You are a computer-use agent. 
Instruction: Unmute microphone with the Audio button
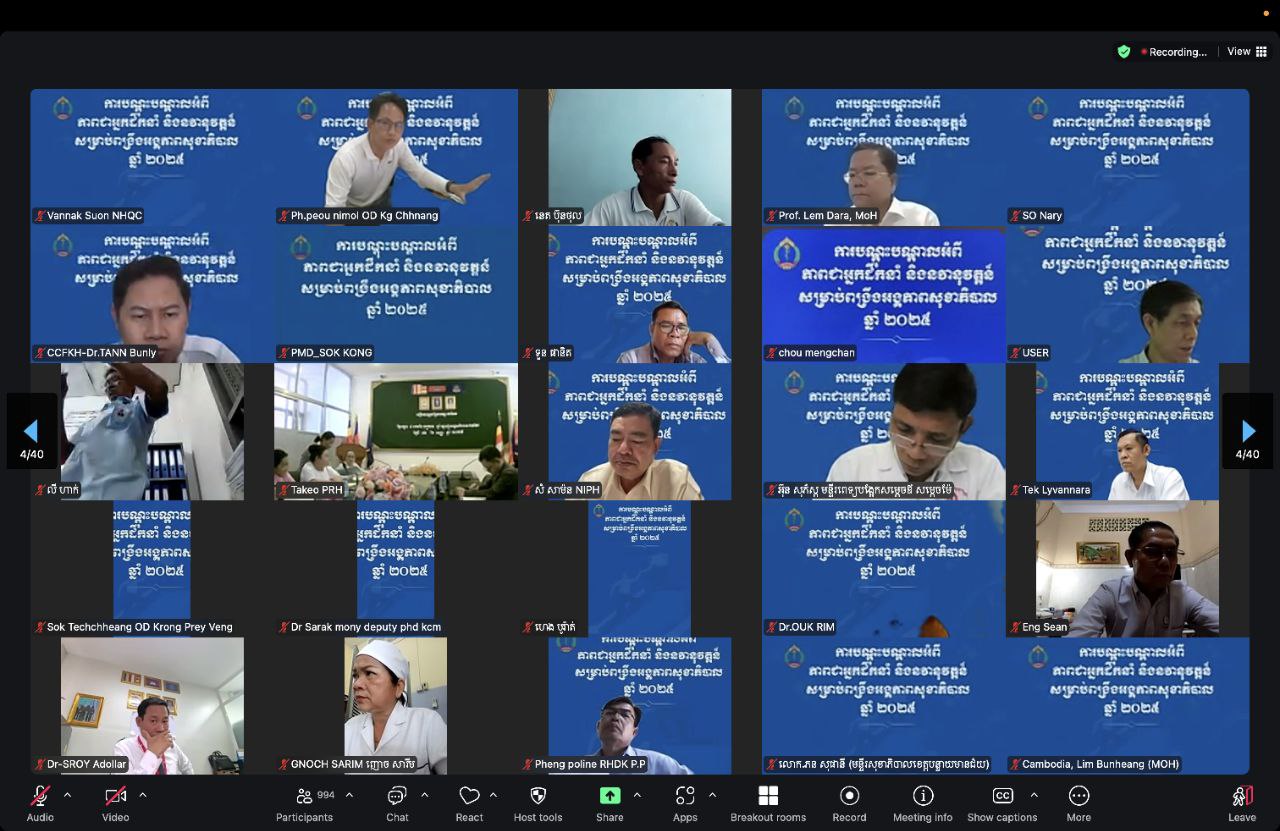point(40,803)
